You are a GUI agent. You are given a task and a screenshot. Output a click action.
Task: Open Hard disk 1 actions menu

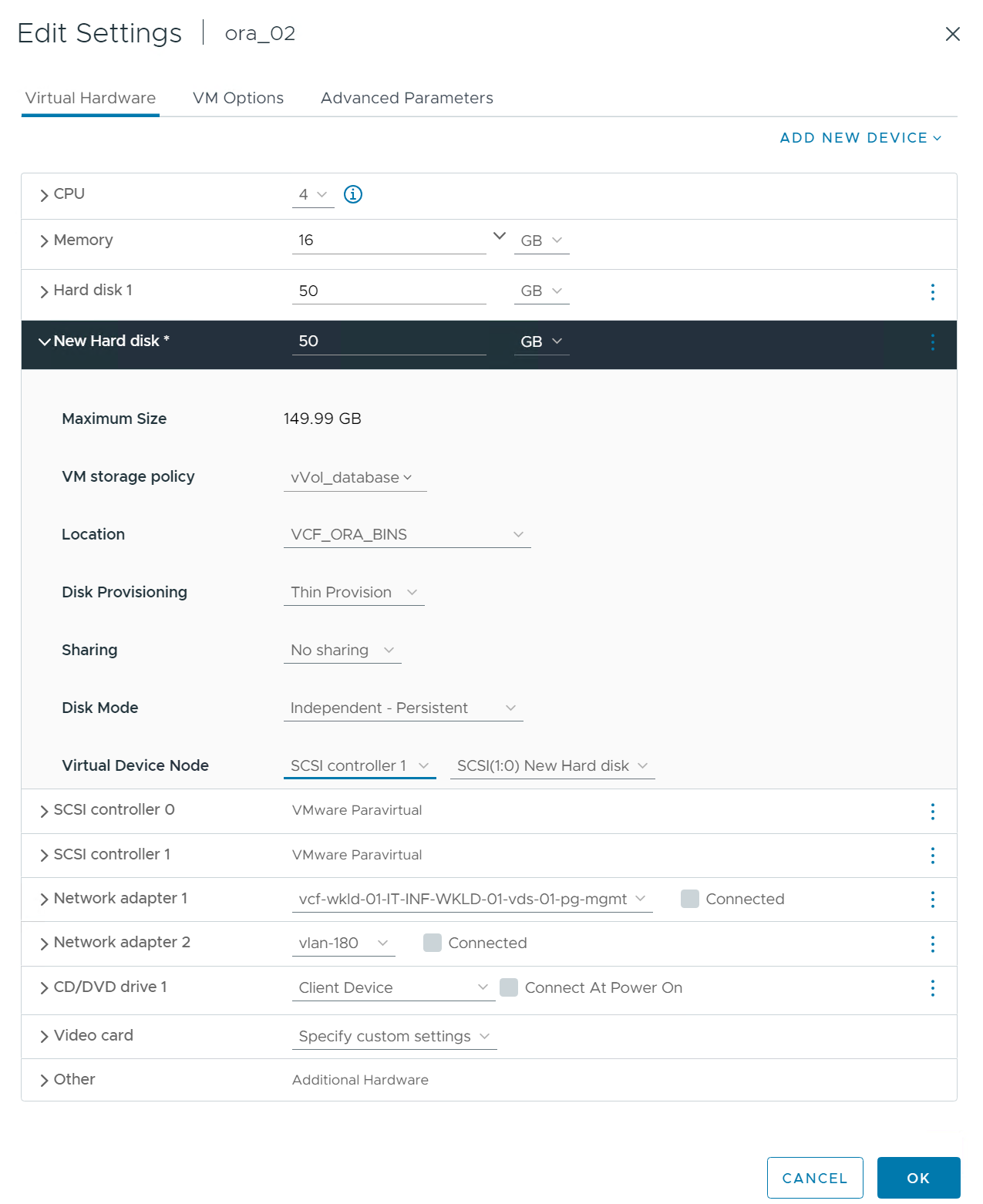(x=932, y=291)
